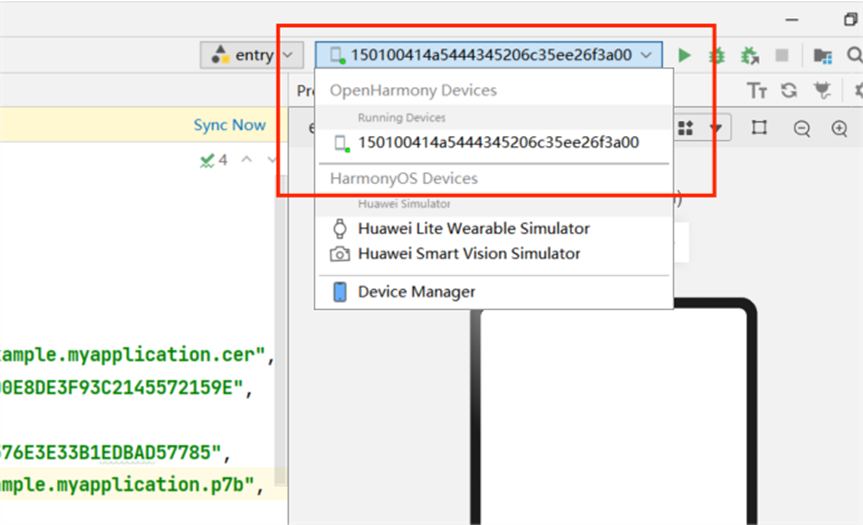Click the code text 'mple.myapplication.p7b'
Screen dimensions: 863x525
pos(122,485)
